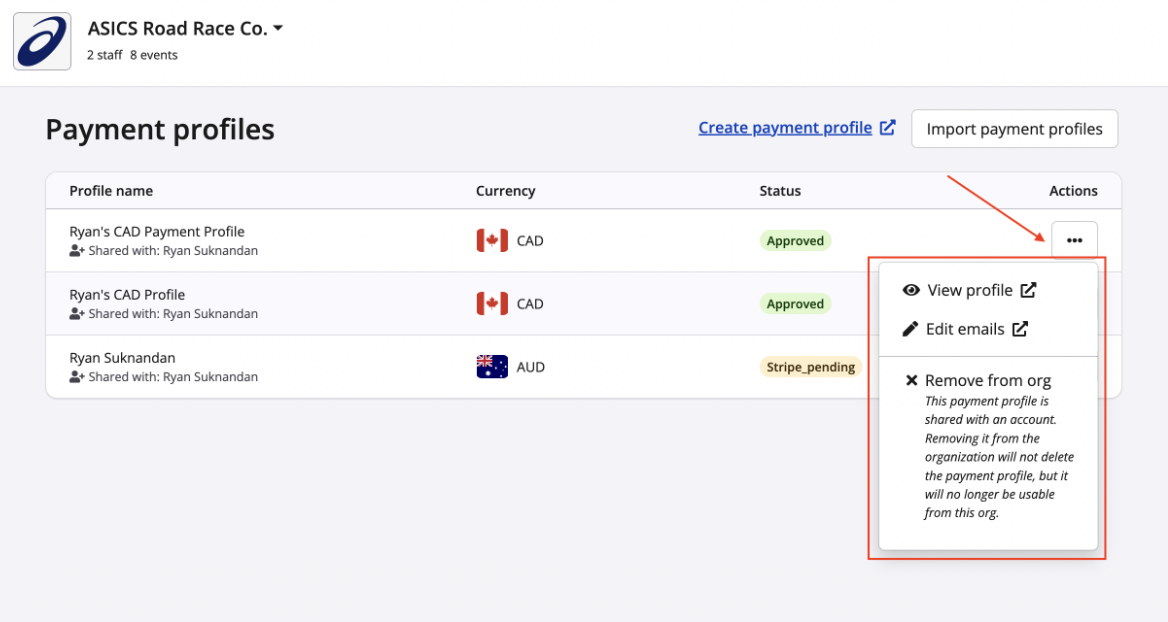Click Approved badge for Ryan's CAD Profile
The height and width of the screenshot is (622, 1168).
[795, 304]
